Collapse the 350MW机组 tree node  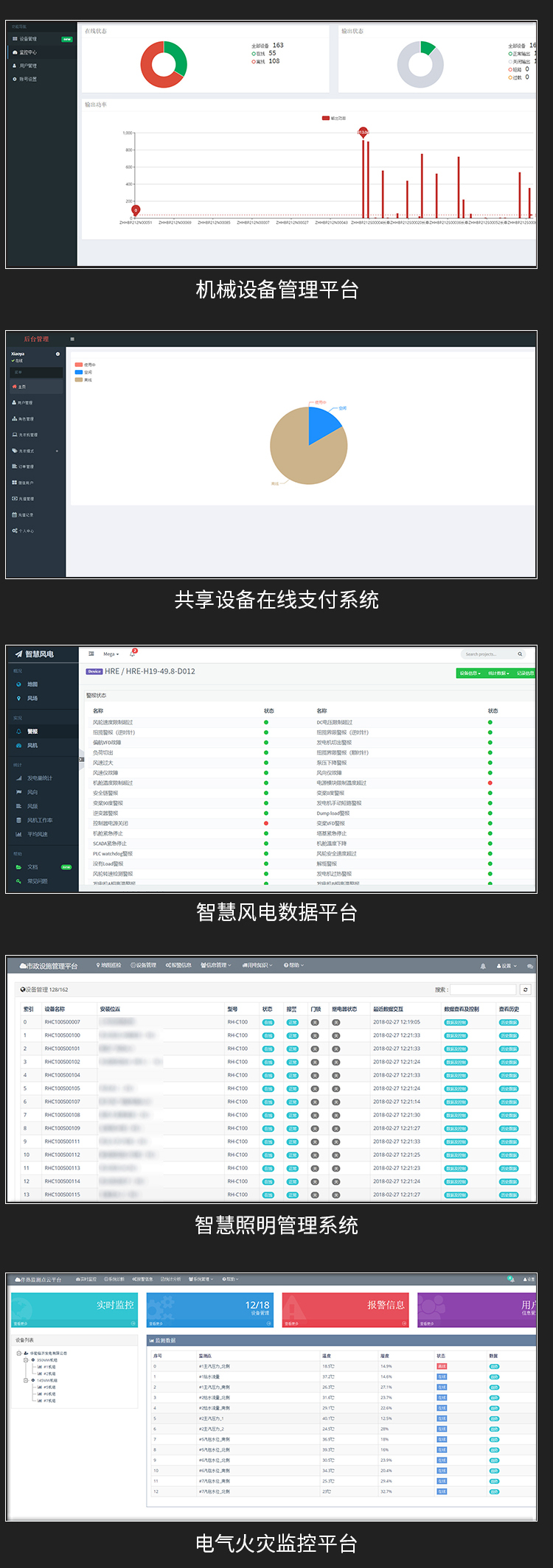point(25,1359)
